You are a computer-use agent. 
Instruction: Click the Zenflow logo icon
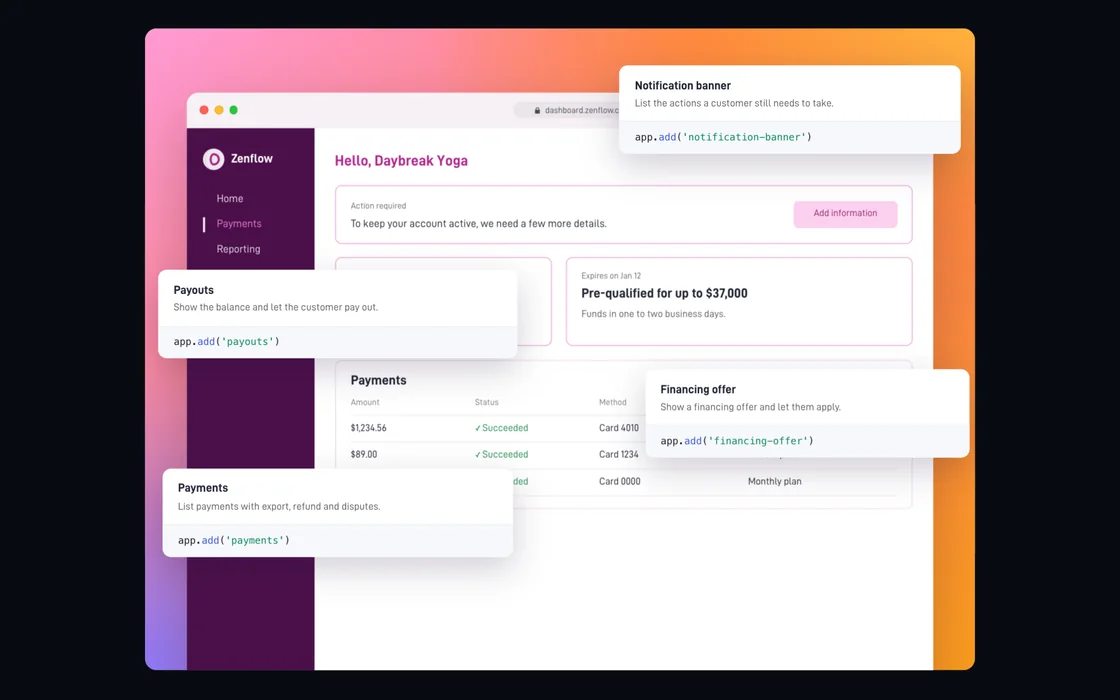(x=213, y=159)
